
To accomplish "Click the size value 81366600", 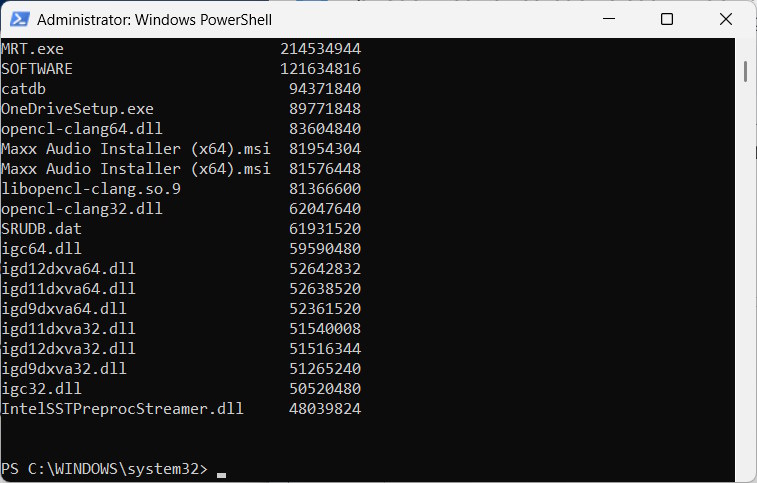I will [325, 189].
